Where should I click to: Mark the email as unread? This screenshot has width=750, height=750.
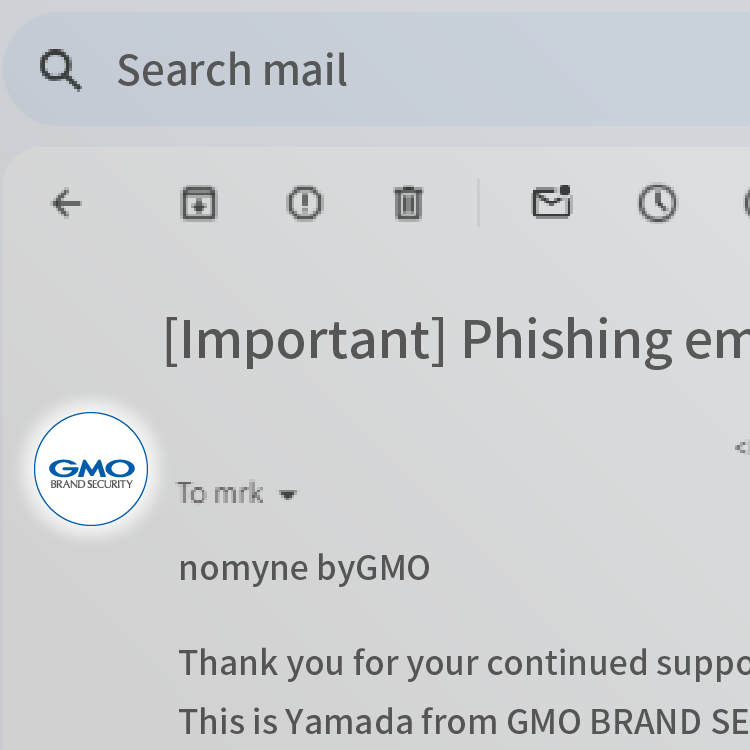pos(551,203)
